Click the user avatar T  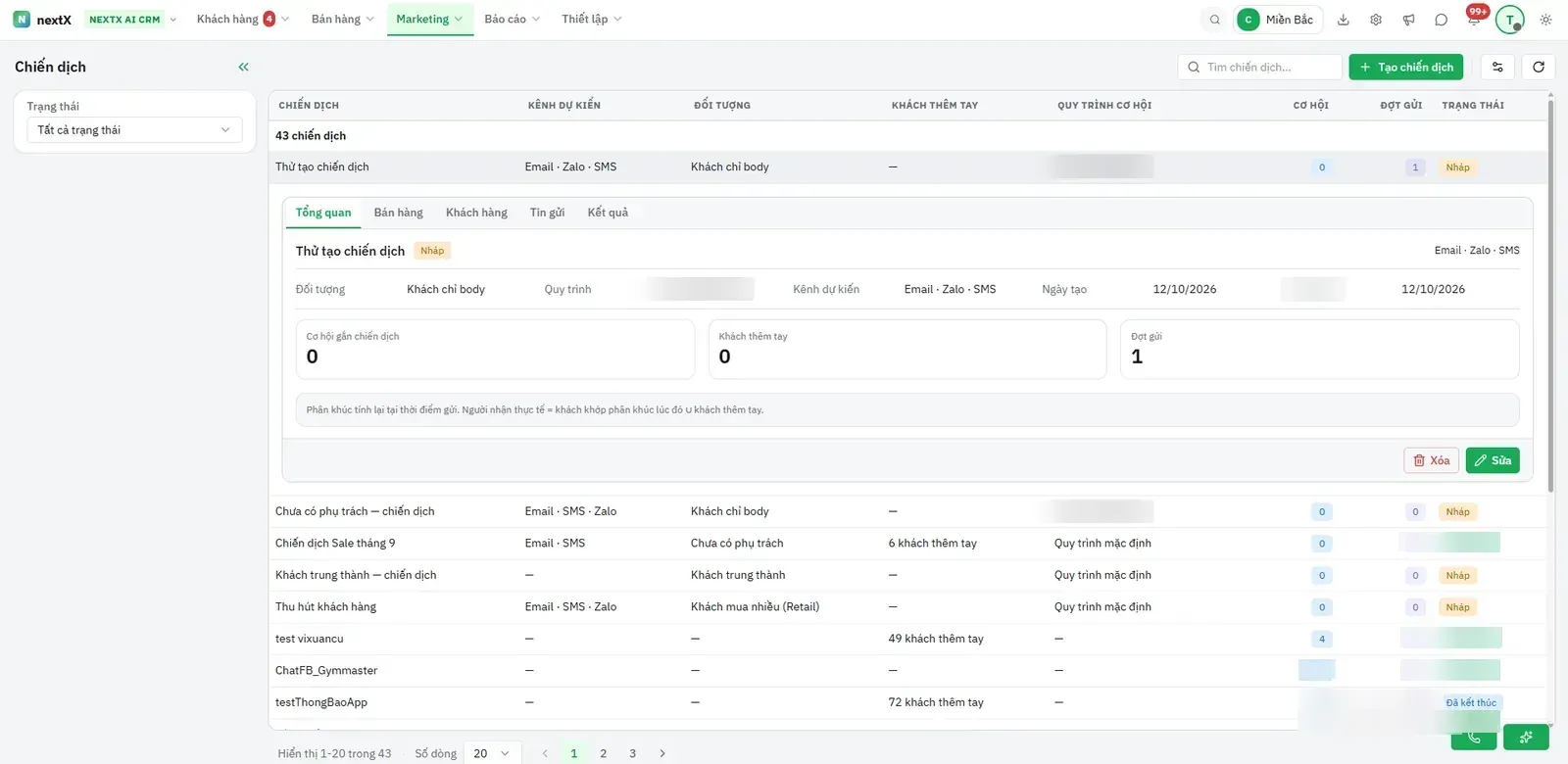tap(1510, 20)
